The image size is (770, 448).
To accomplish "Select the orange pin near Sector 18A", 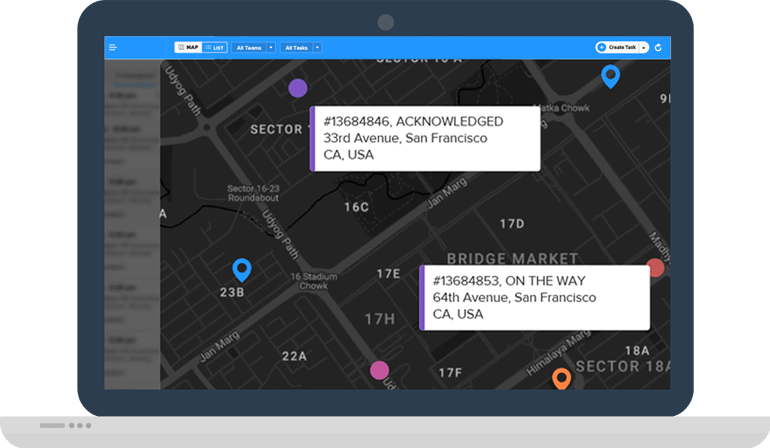I will (x=561, y=377).
